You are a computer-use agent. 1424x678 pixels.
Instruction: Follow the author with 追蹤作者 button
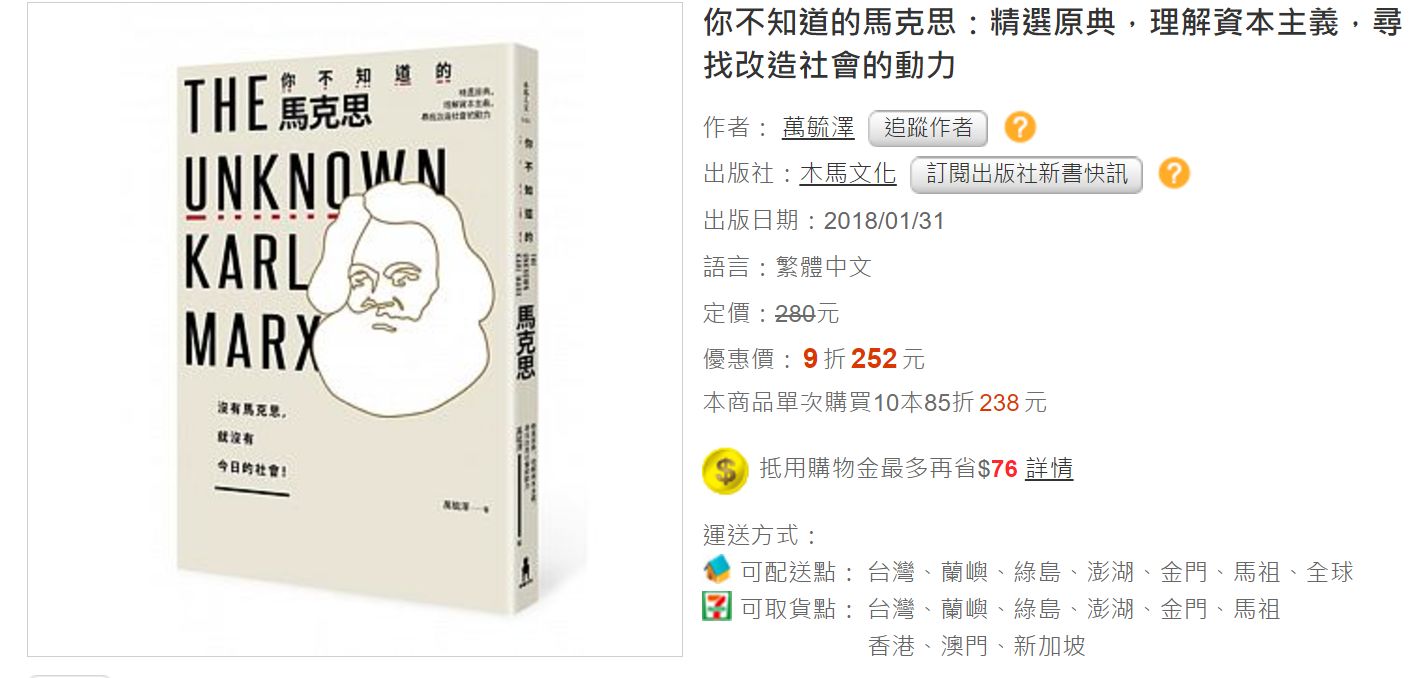(x=928, y=128)
